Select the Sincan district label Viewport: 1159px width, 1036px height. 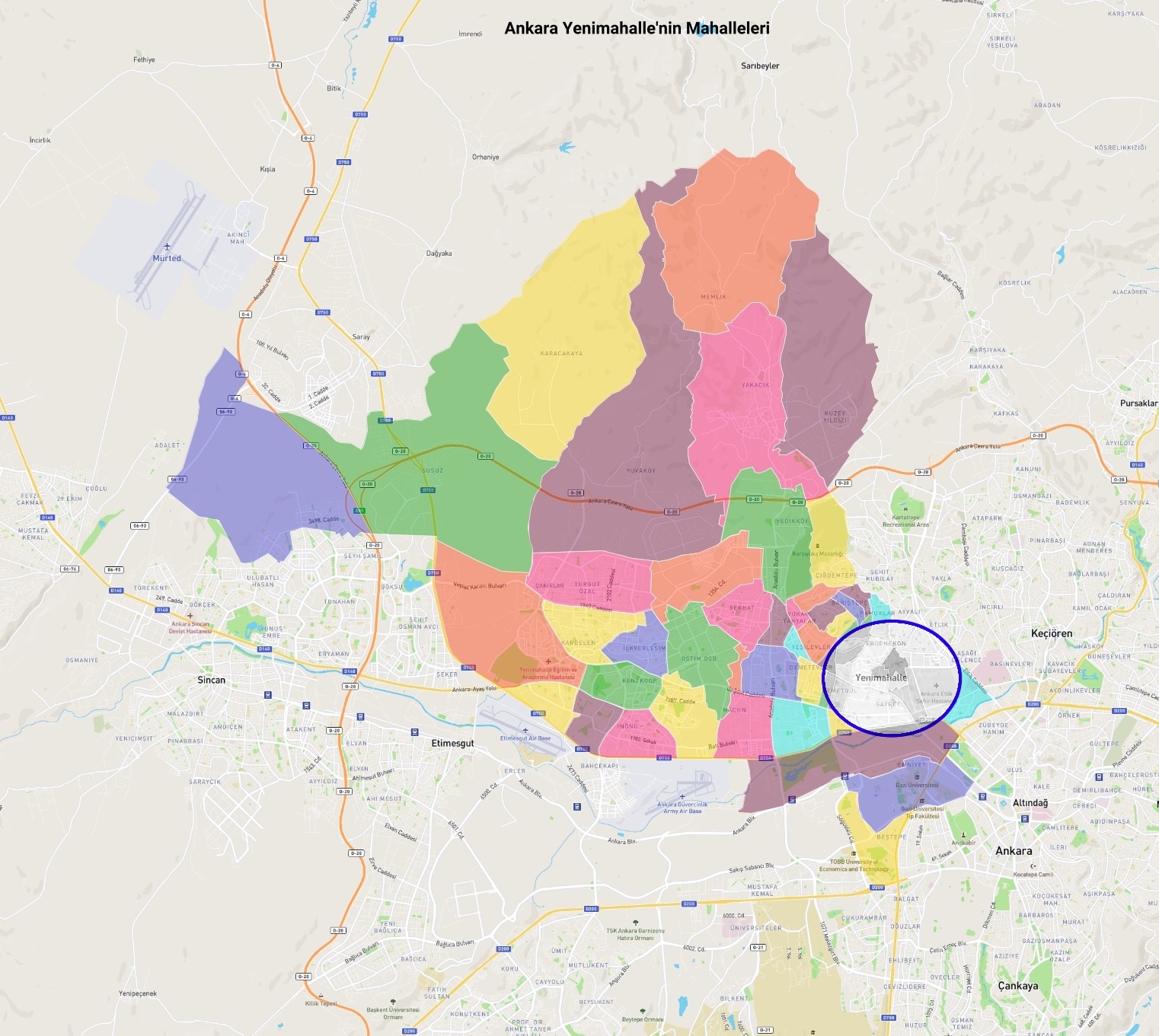click(211, 680)
